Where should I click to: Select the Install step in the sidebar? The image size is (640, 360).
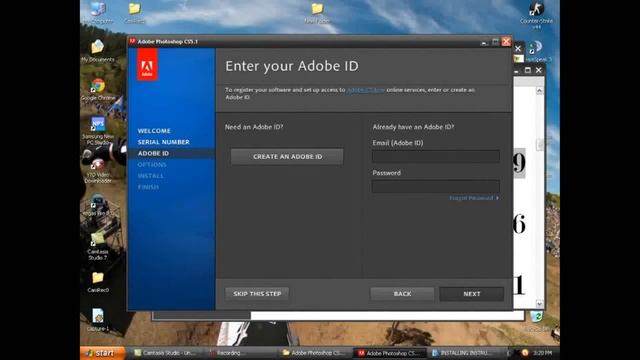150,176
